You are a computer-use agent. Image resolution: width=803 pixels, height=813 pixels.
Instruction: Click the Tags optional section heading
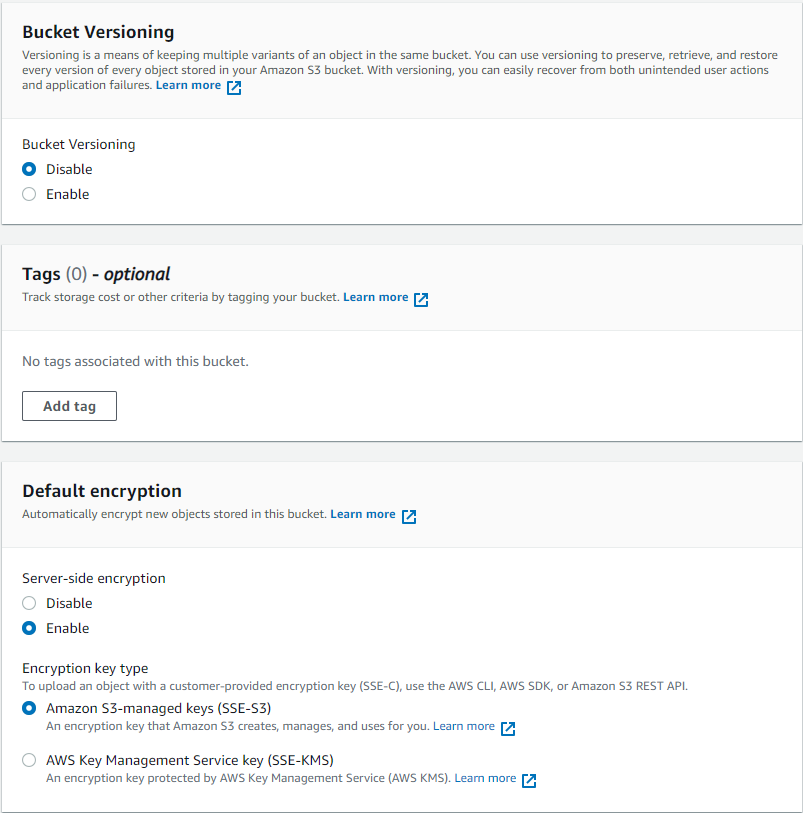(95, 274)
